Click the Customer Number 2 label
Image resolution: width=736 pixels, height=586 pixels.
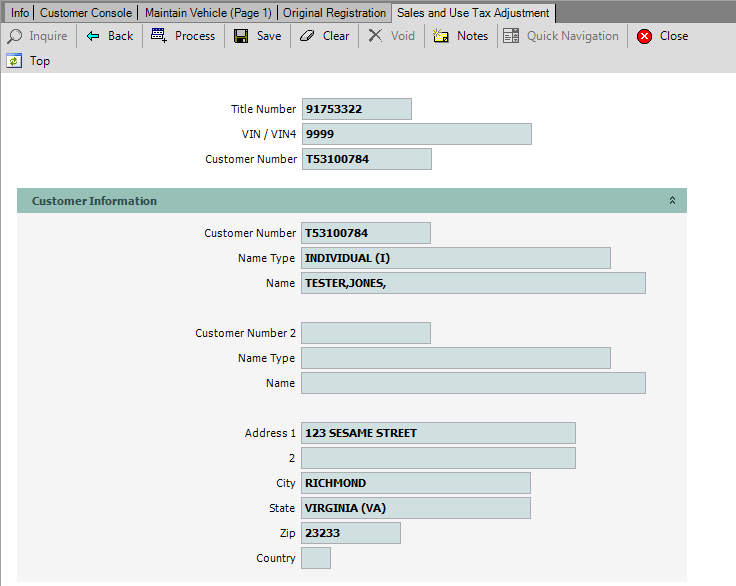click(245, 333)
